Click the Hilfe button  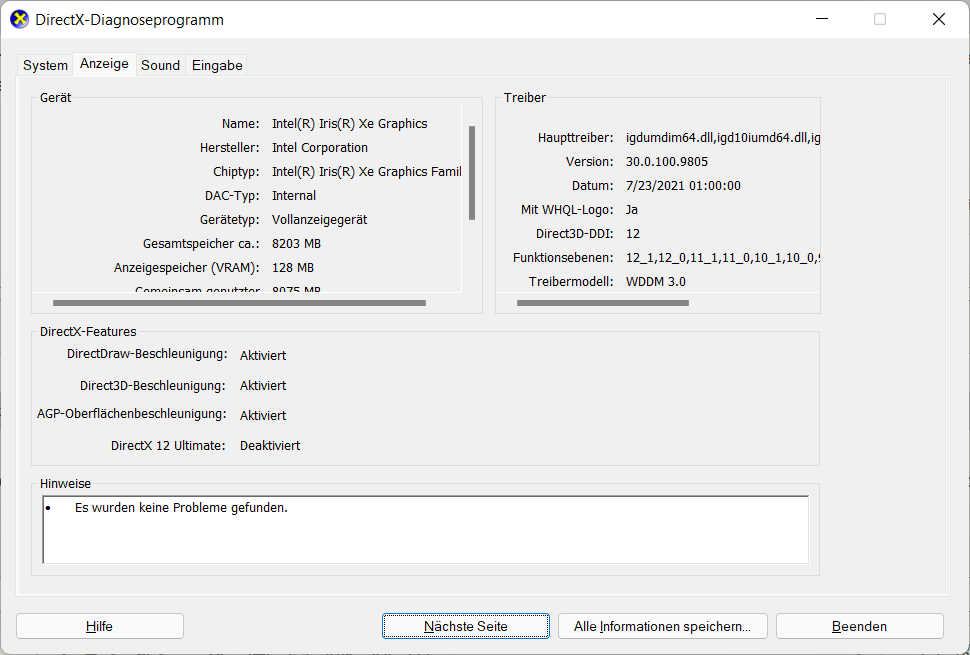100,626
